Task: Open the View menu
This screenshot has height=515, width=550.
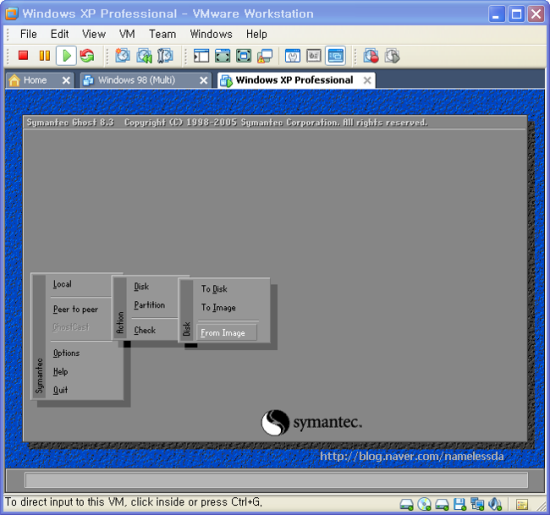Action: point(94,34)
